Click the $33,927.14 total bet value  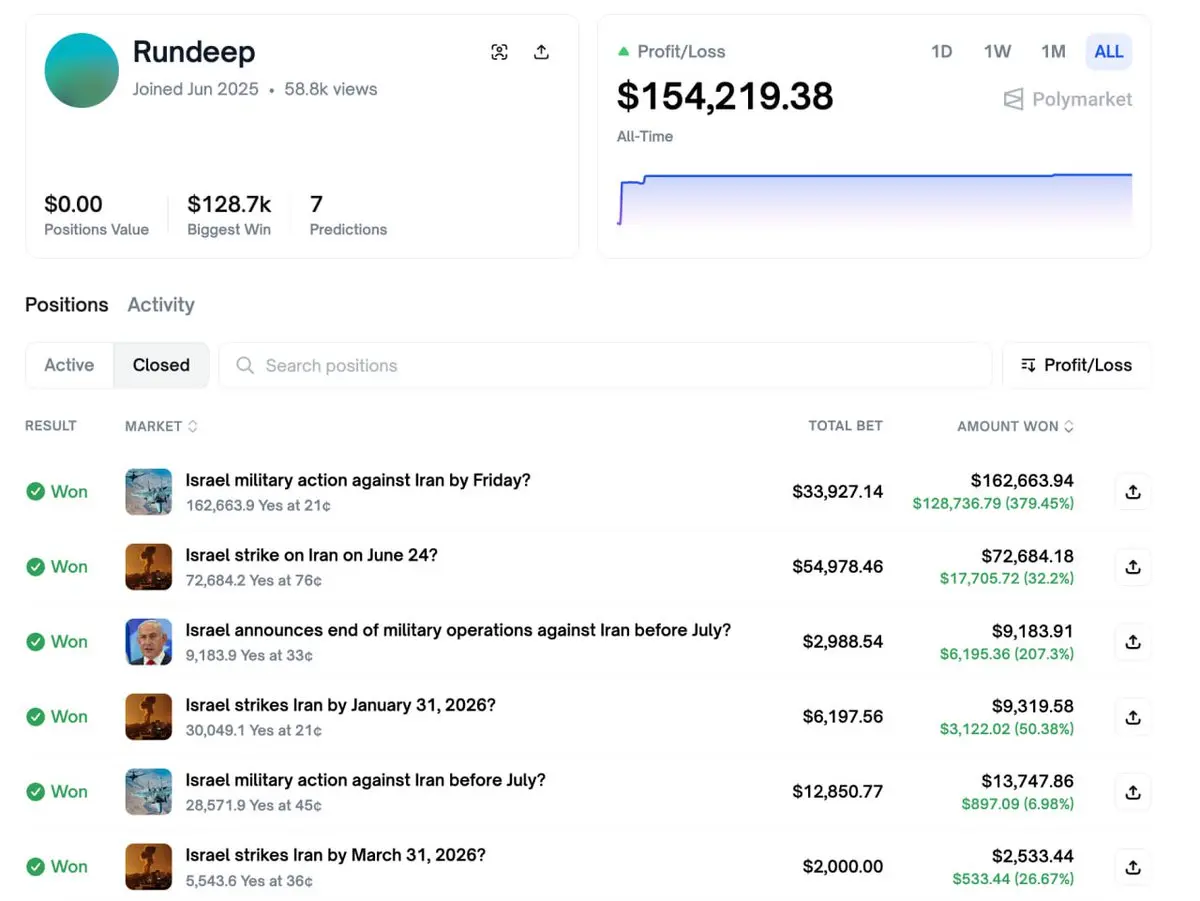coord(838,491)
